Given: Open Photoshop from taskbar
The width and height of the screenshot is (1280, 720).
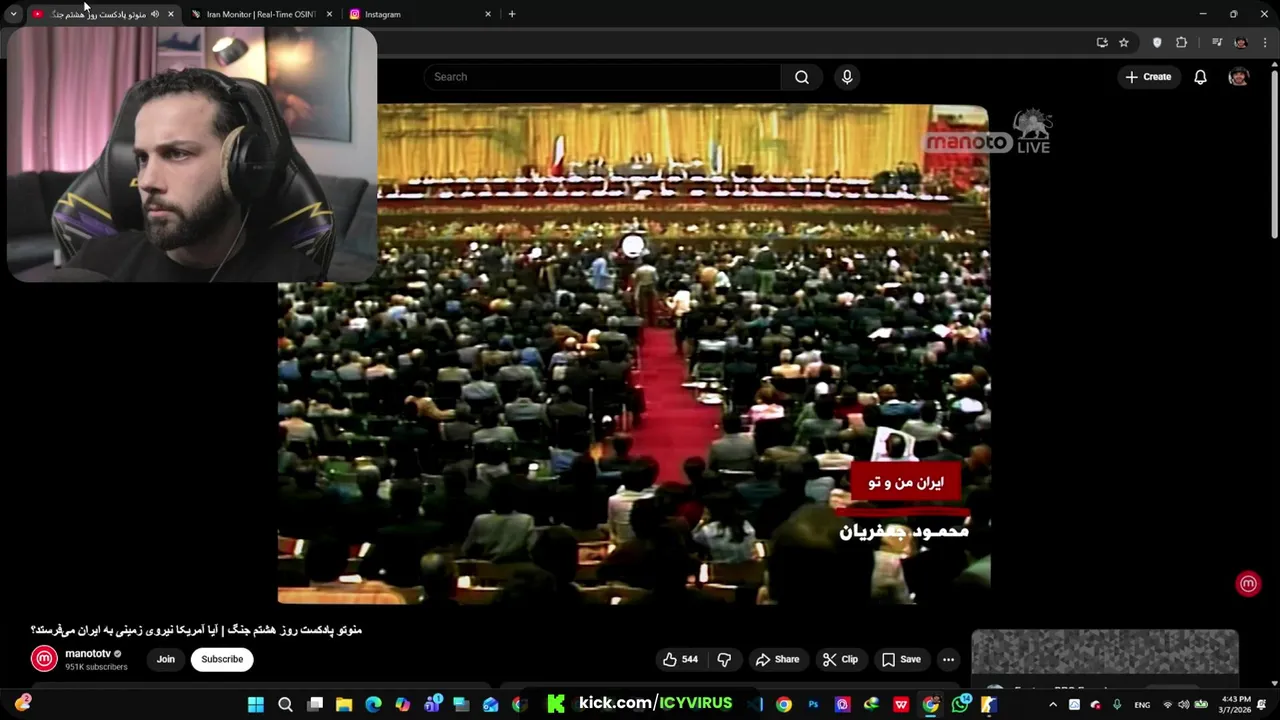Looking at the screenshot, I should point(813,705).
